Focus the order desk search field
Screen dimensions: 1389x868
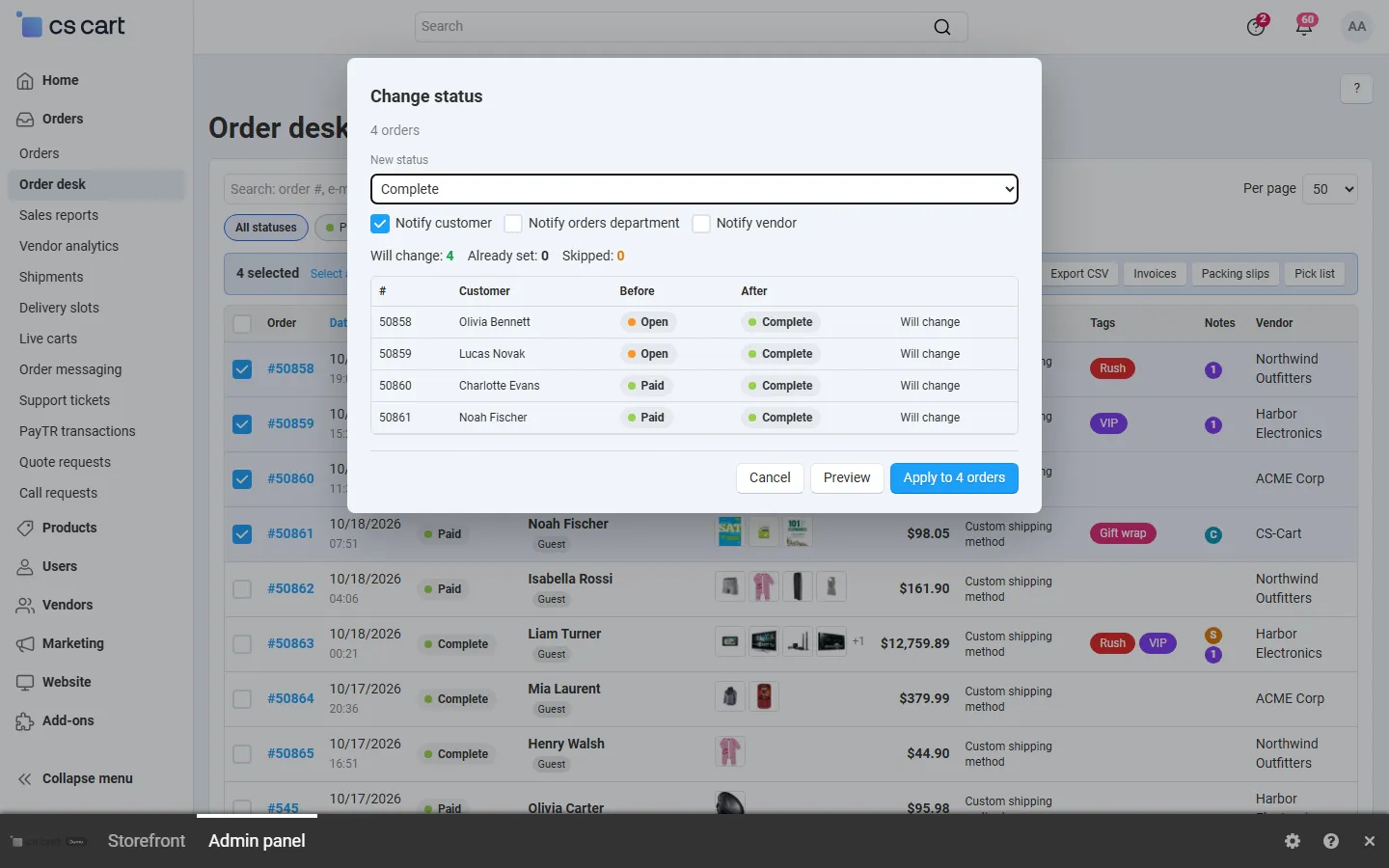[x=286, y=189]
